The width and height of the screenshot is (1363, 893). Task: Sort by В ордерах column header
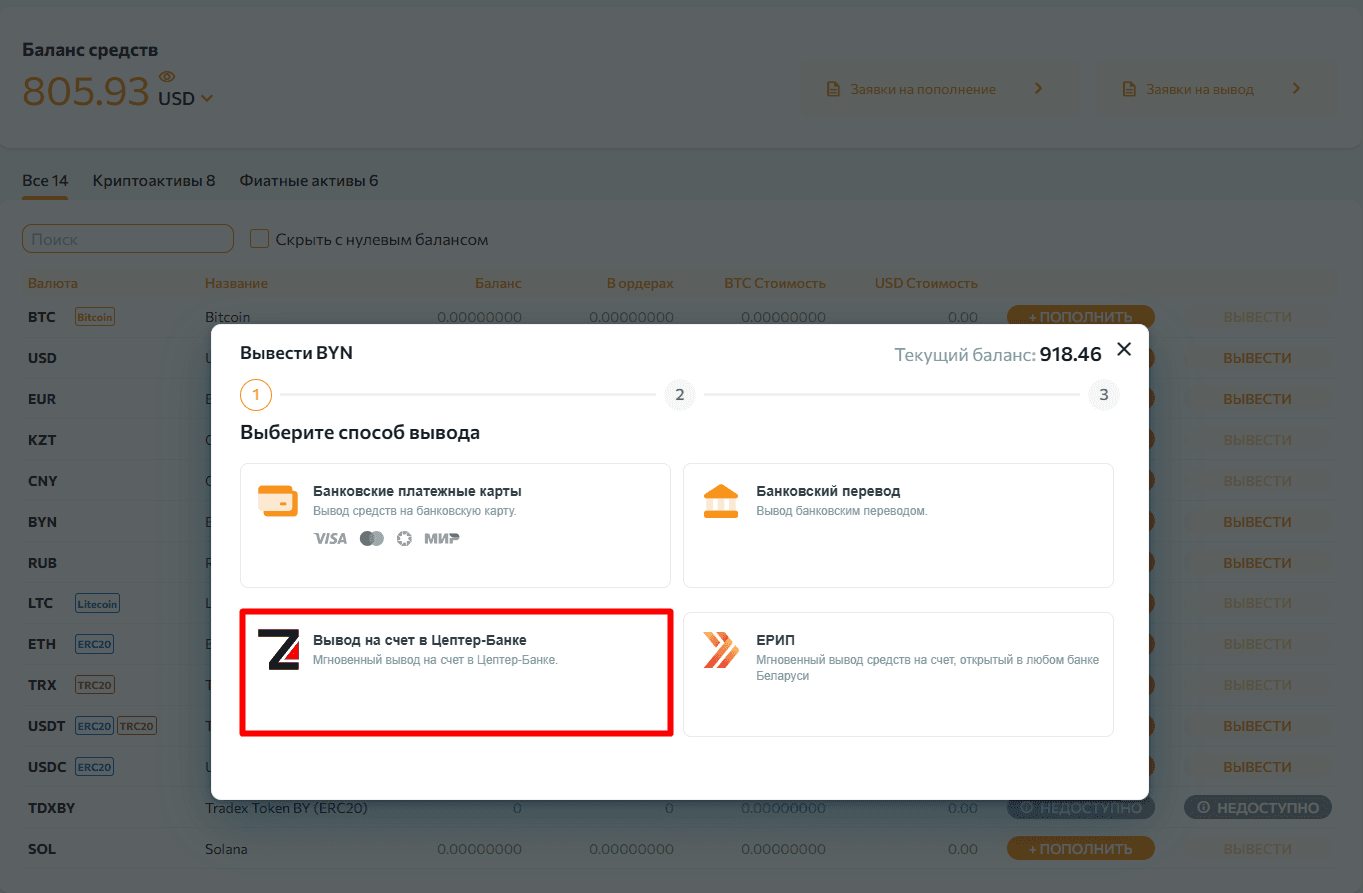click(640, 283)
